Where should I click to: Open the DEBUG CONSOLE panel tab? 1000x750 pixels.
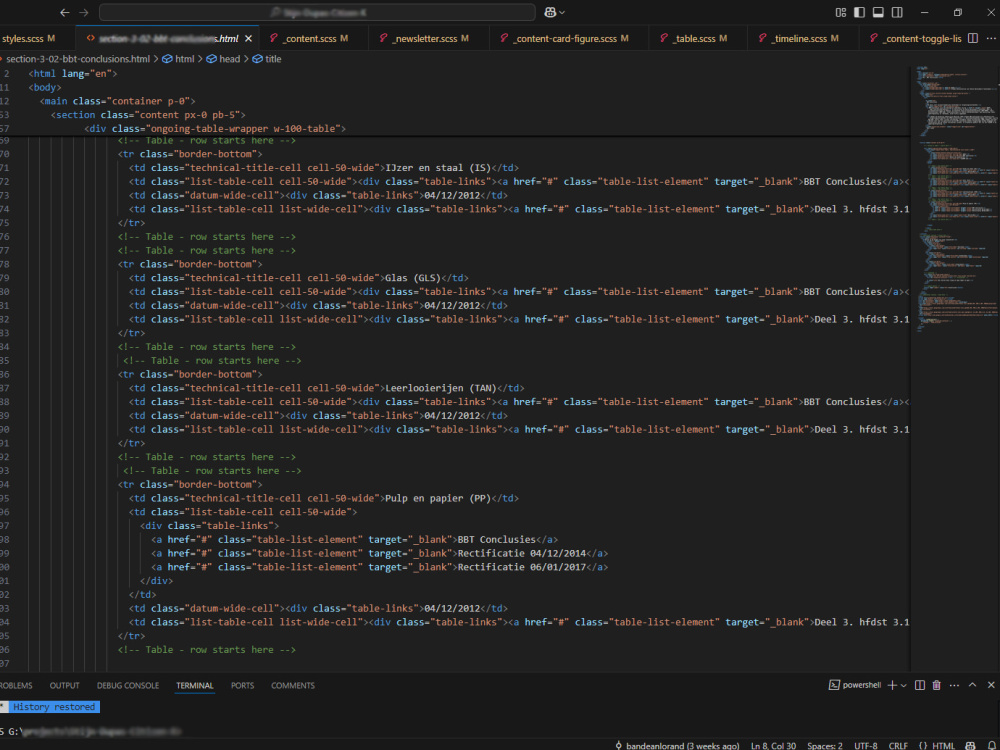click(128, 686)
